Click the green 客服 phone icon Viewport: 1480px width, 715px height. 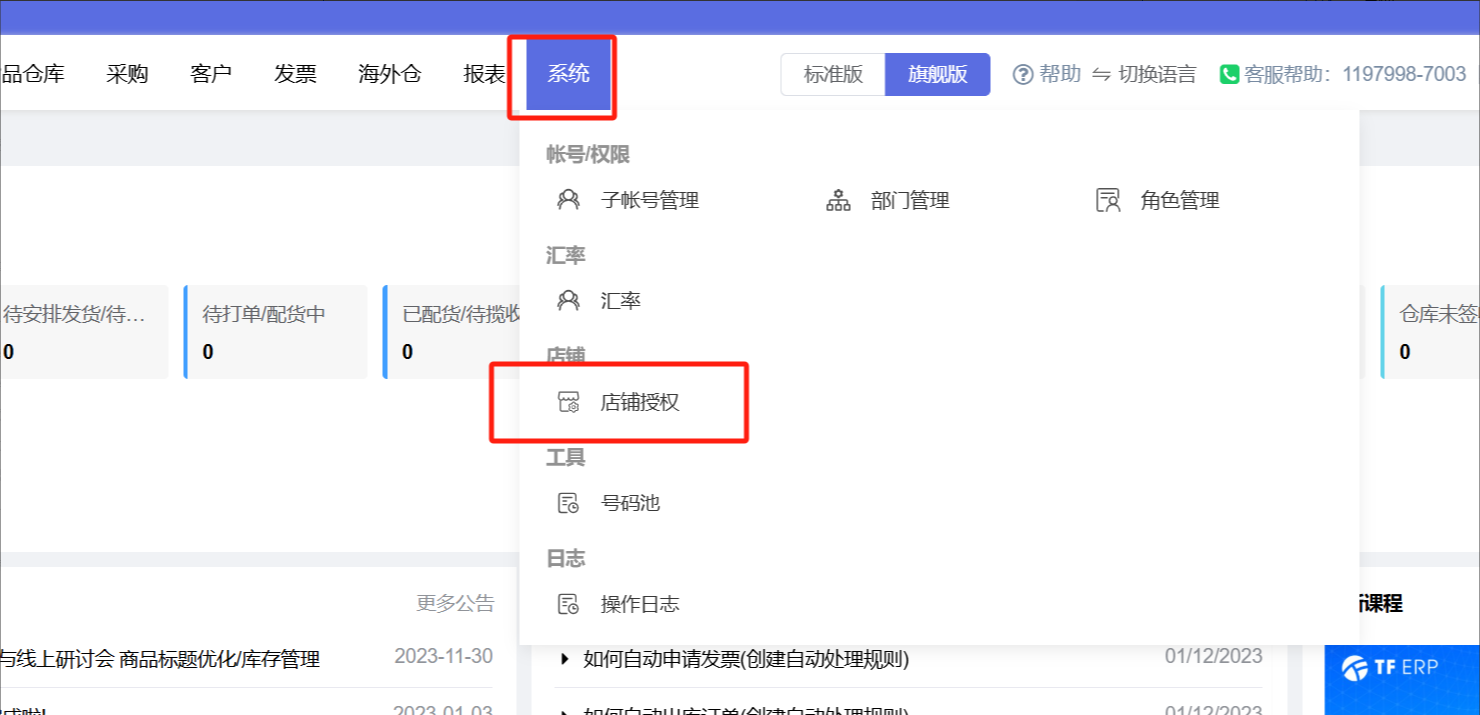1229,74
